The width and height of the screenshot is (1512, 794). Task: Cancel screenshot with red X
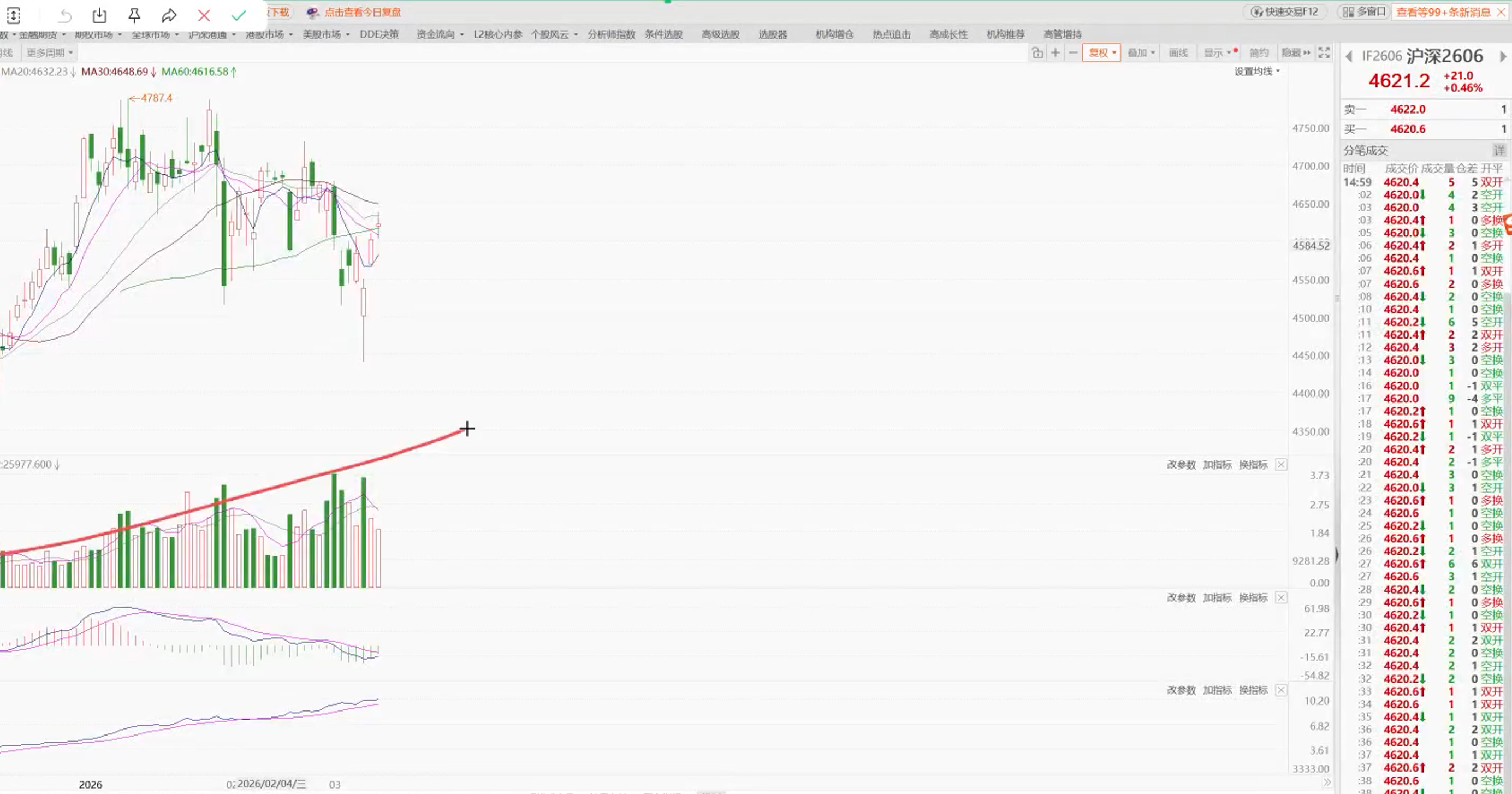(x=204, y=15)
